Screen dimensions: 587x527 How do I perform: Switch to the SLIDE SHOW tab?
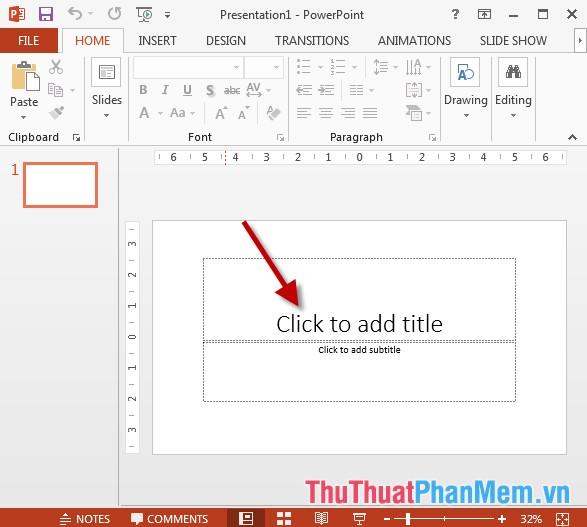(513, 40)
